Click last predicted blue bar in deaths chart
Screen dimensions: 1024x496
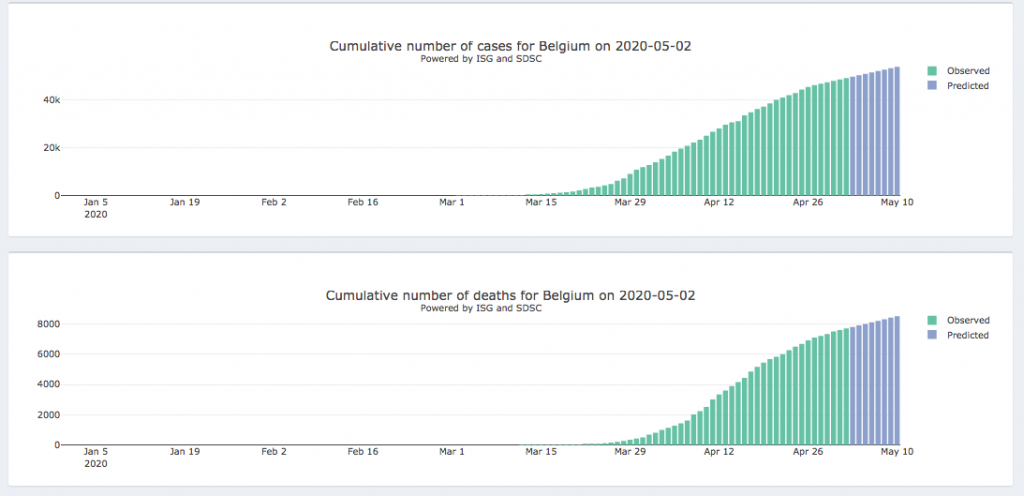point(897,380)
